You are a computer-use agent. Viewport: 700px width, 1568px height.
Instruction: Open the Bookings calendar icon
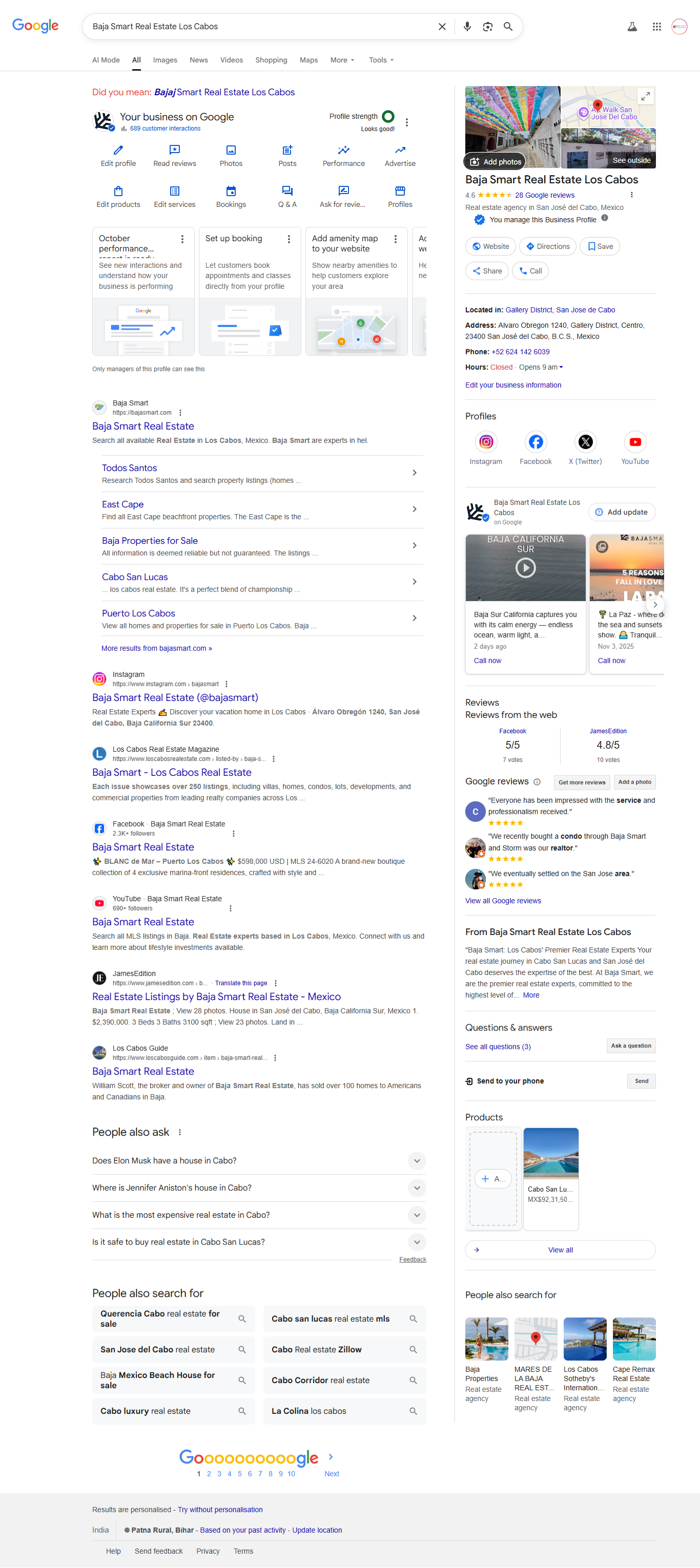pyautogui.click(x=231, y=191)
